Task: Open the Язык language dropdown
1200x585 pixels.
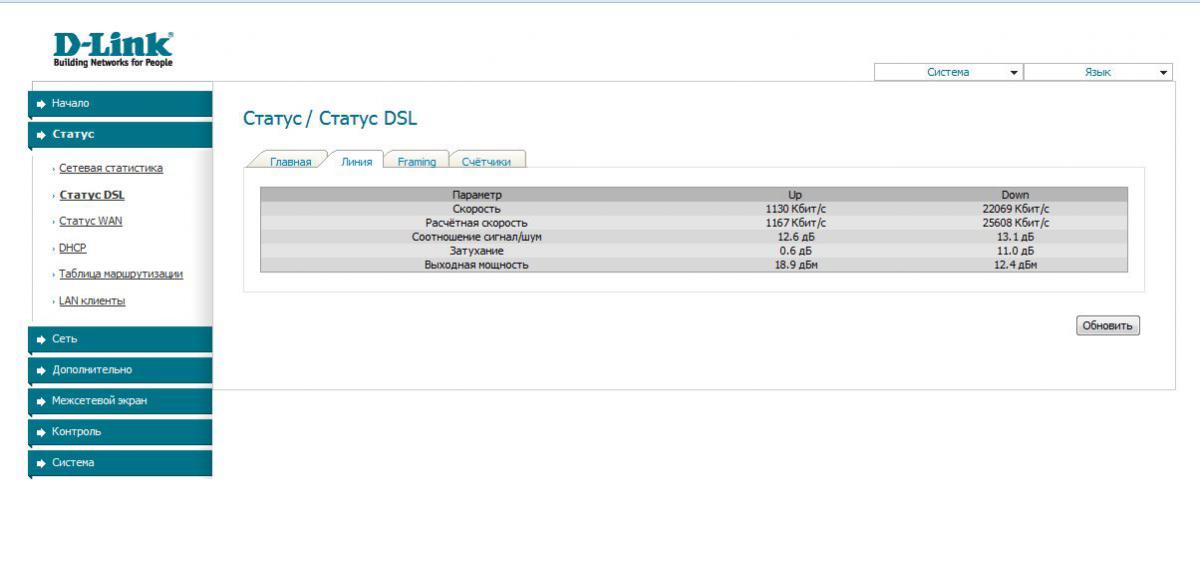Action: click(1097, 72)
